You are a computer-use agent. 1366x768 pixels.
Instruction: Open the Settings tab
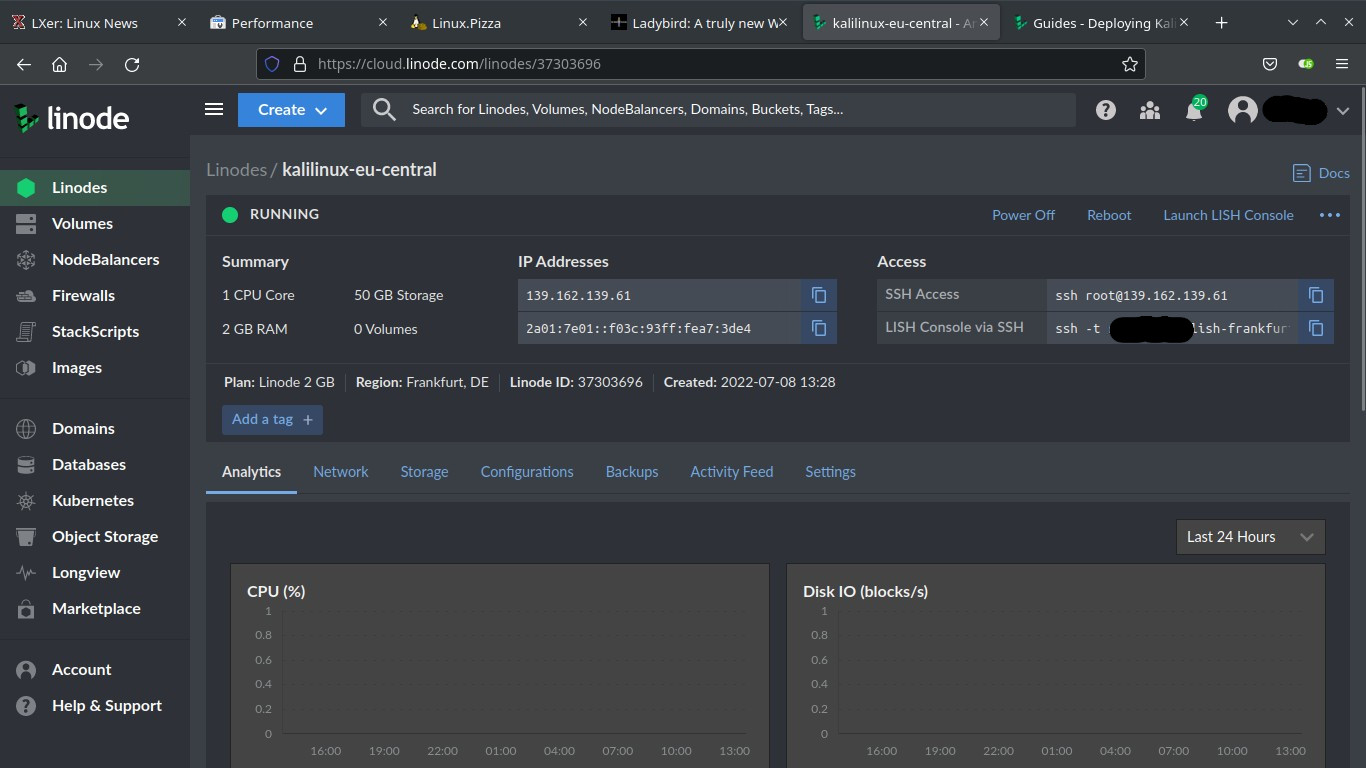pos(830,472)
